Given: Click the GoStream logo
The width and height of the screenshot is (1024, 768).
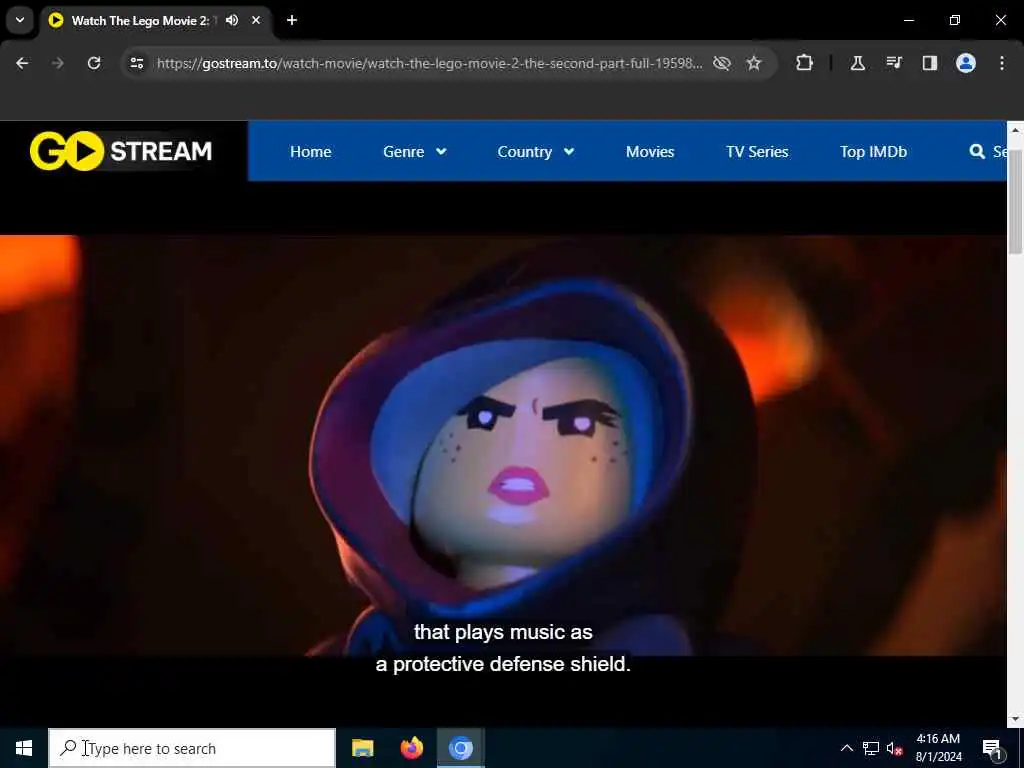Looking at the screenshot, I should tap(121, 151).
